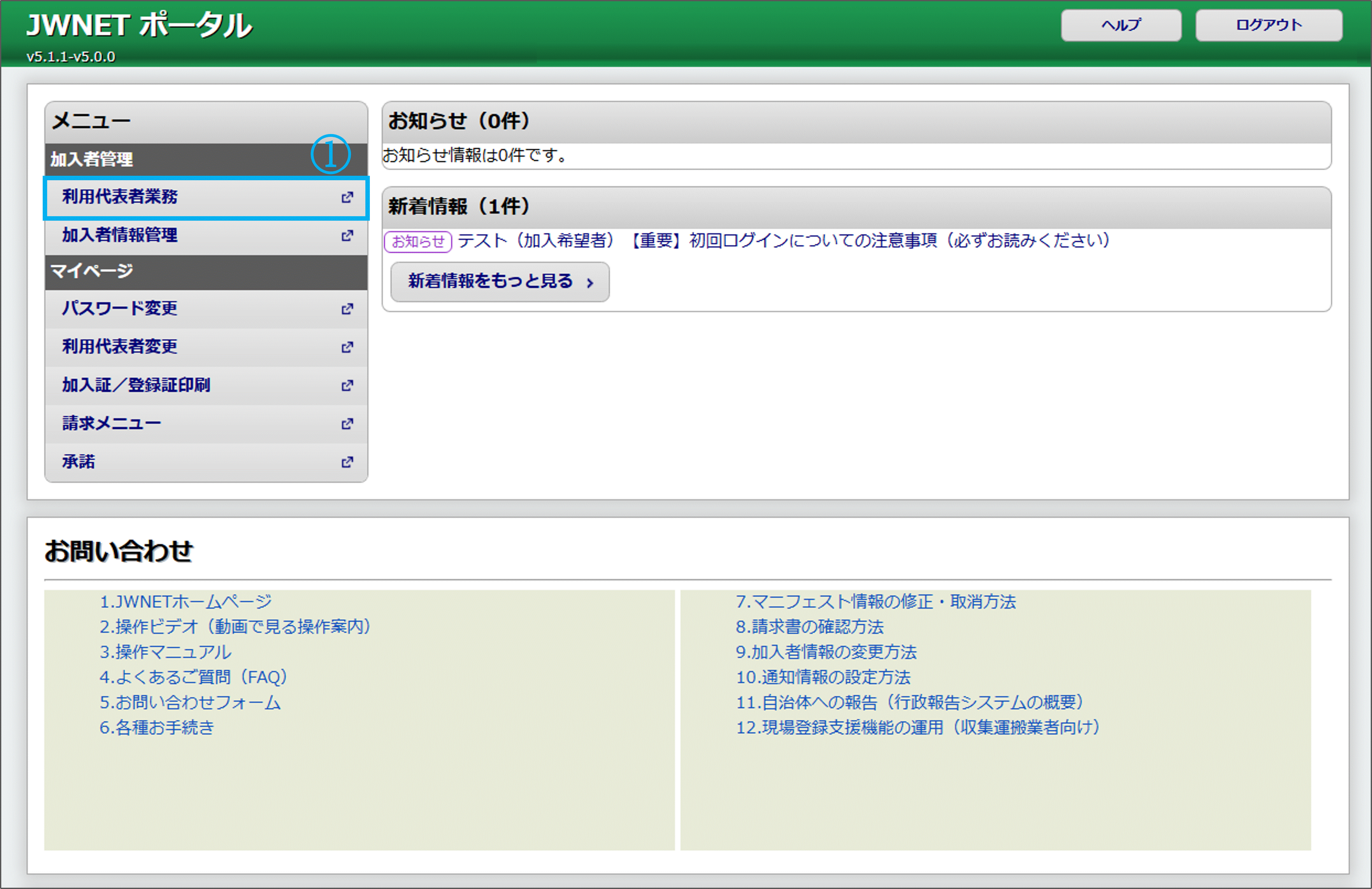Select パスワード変更 from マイページ menu
1372x889 pixels.
120,309
